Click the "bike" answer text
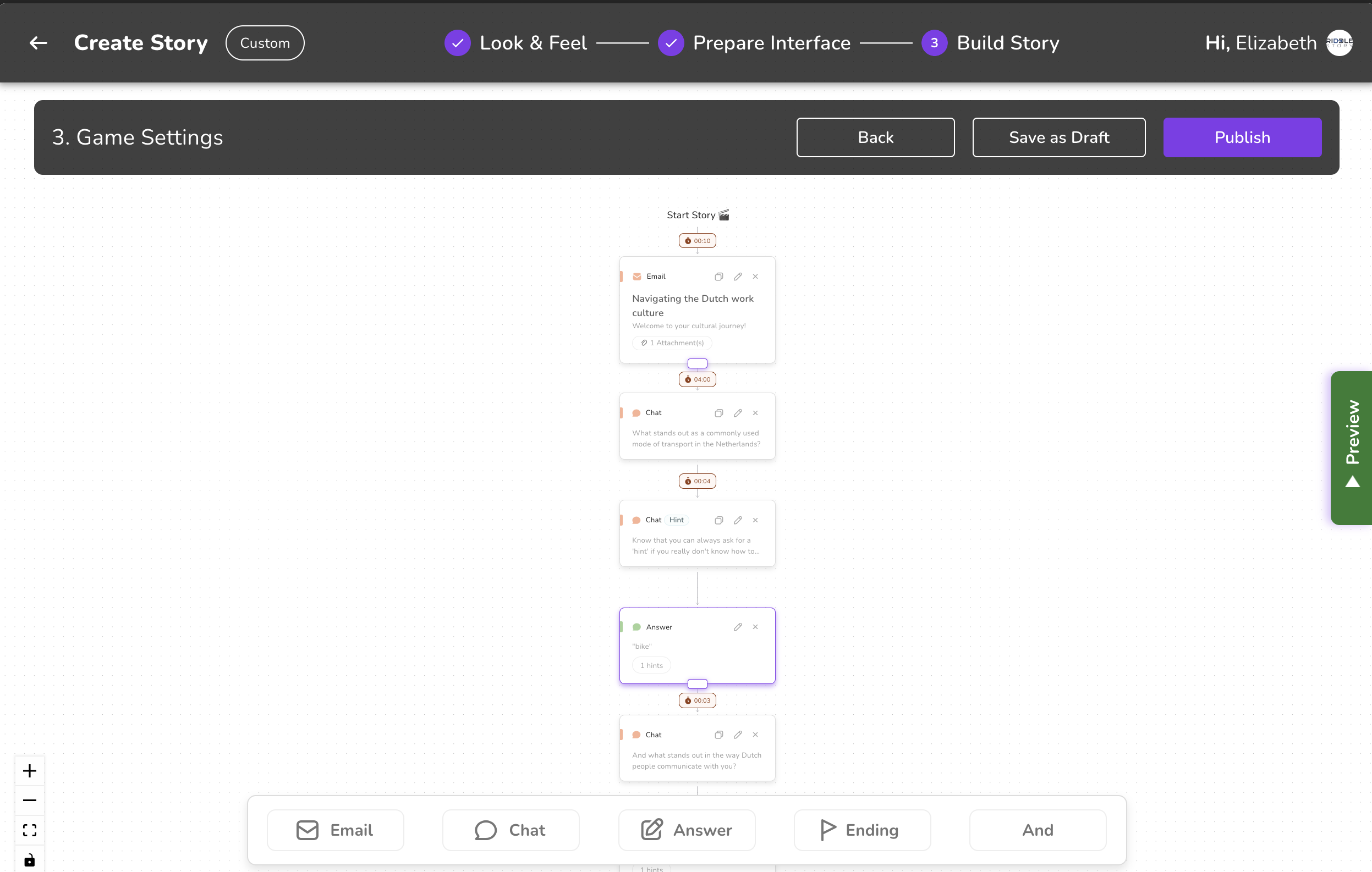This screenshot has width=1372, height=872. (x=642, y=646)
